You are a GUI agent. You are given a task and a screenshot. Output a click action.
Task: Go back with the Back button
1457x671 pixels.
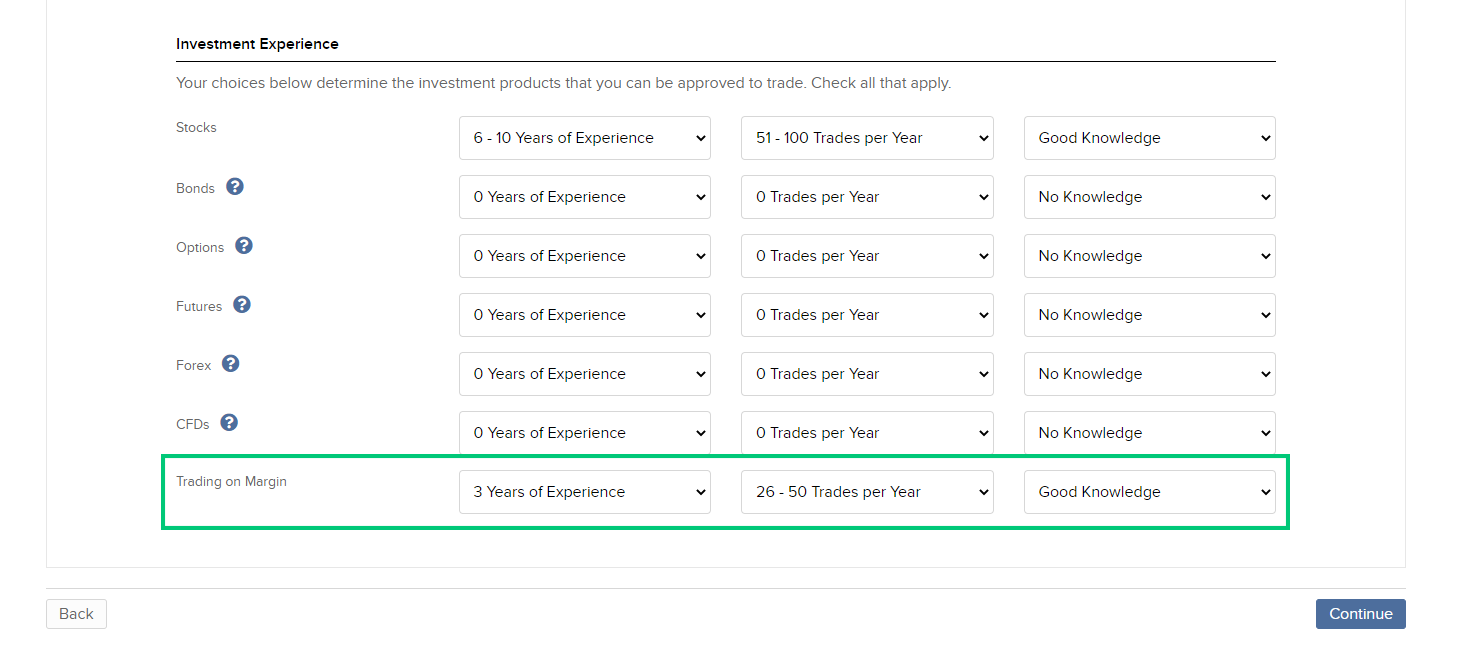(x=76, y=614)
